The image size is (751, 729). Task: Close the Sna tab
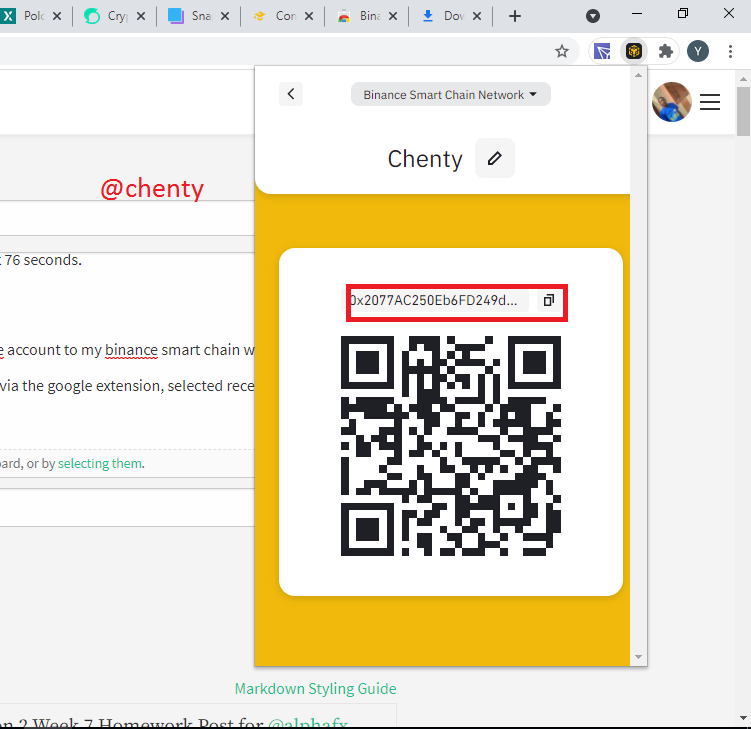tap(225, 16)
